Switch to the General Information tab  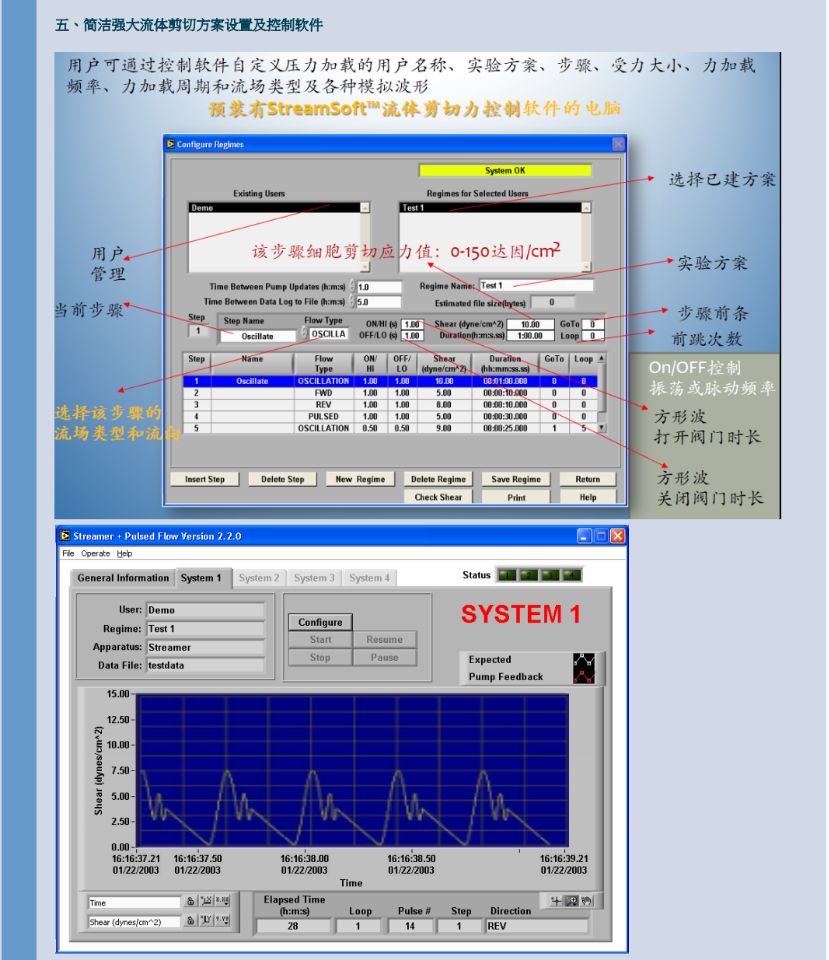click(123, 578)
